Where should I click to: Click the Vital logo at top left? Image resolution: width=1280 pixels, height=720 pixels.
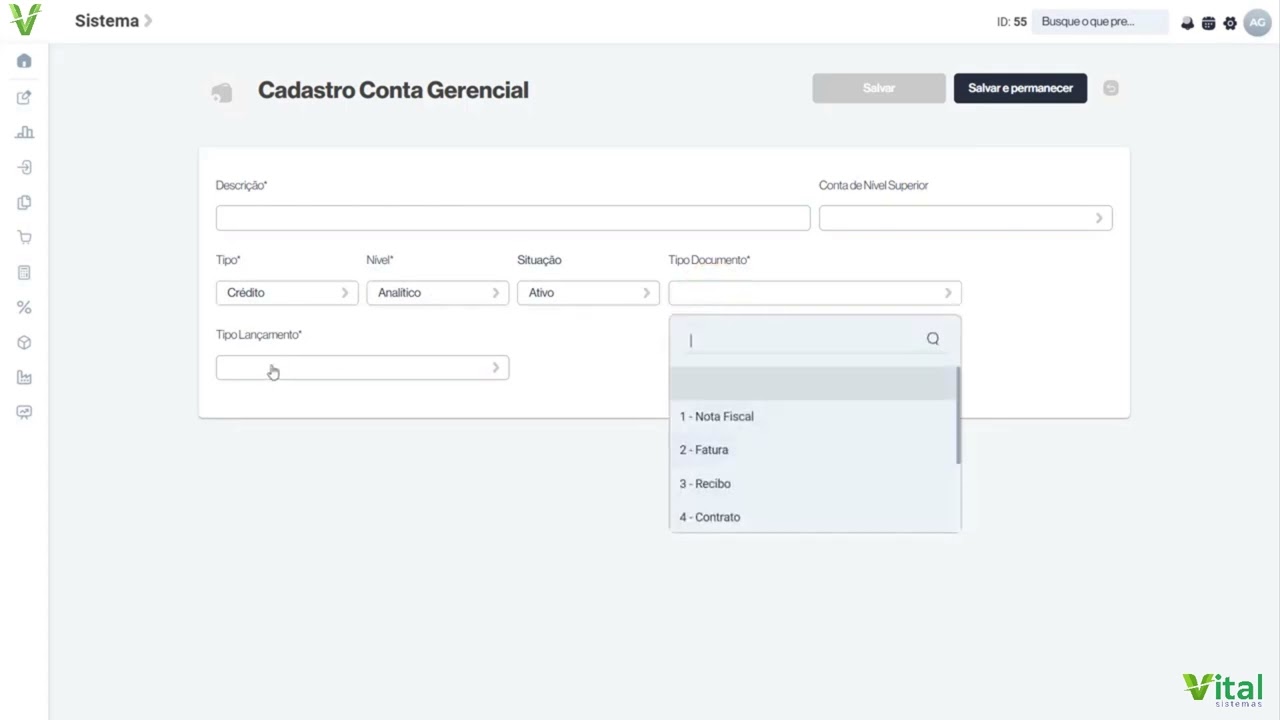click(25, 19)
